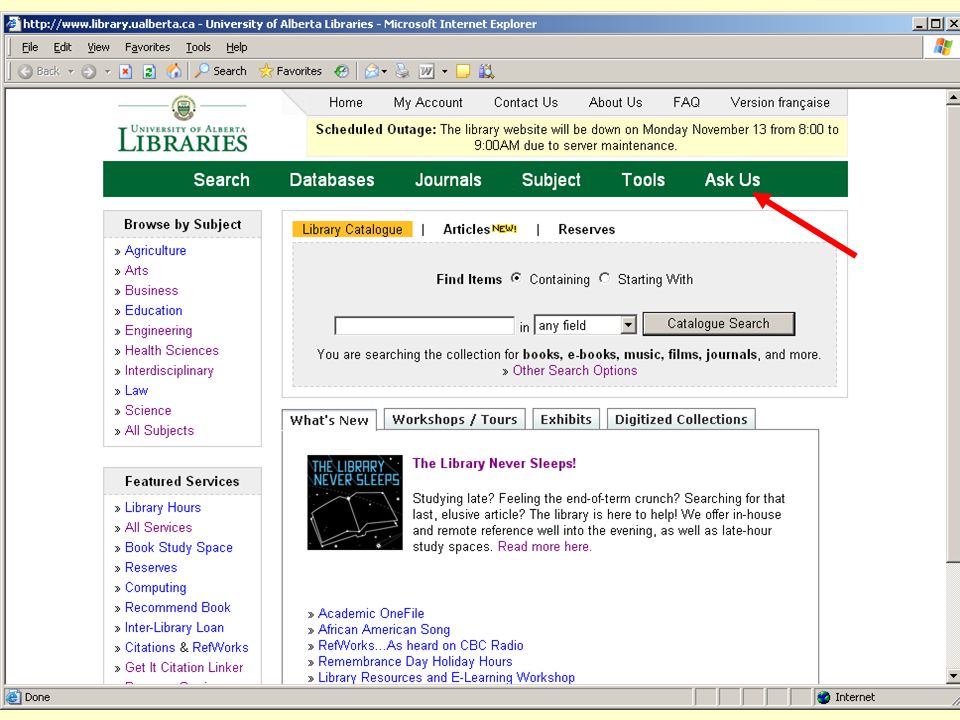Click the Contact Us link
Image resolution: width=960 pixels, height=720 pixels.
[x=526, y=102]
